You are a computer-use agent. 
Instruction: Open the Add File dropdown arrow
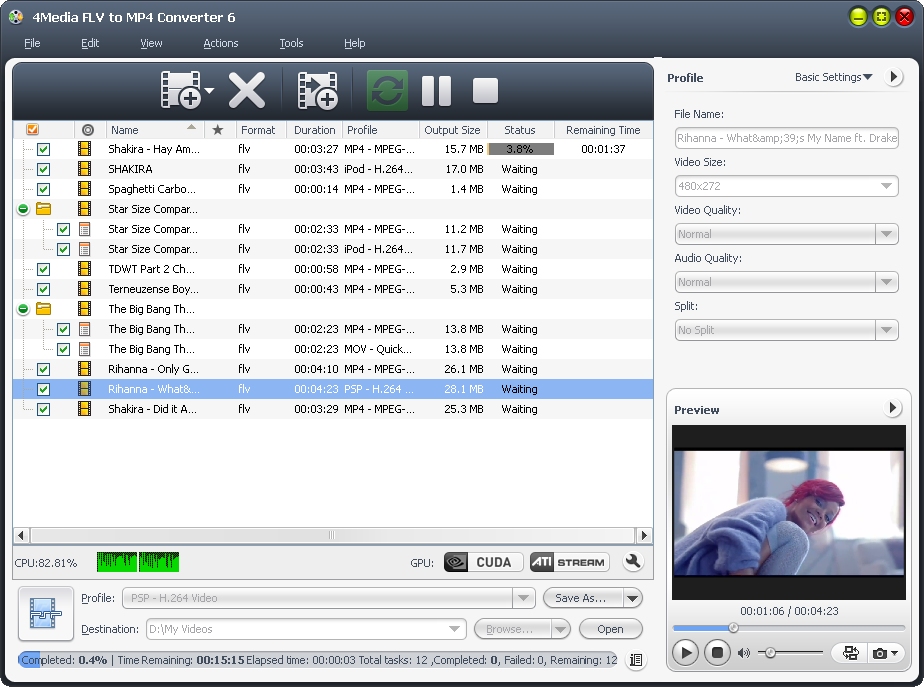coord(209,91)
